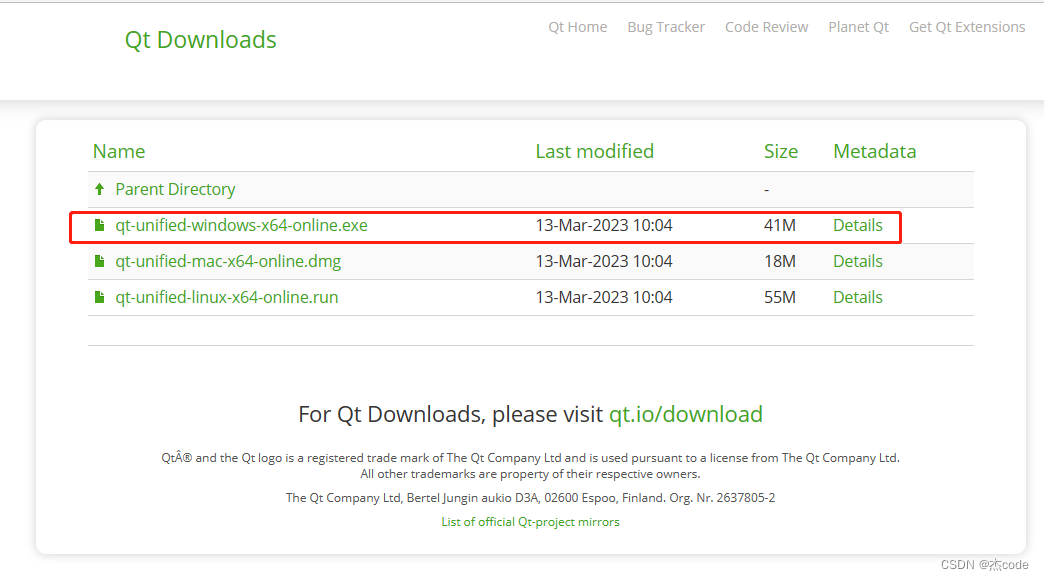
Task: Click the file icon for the windows exe
Action: [100, 225]
